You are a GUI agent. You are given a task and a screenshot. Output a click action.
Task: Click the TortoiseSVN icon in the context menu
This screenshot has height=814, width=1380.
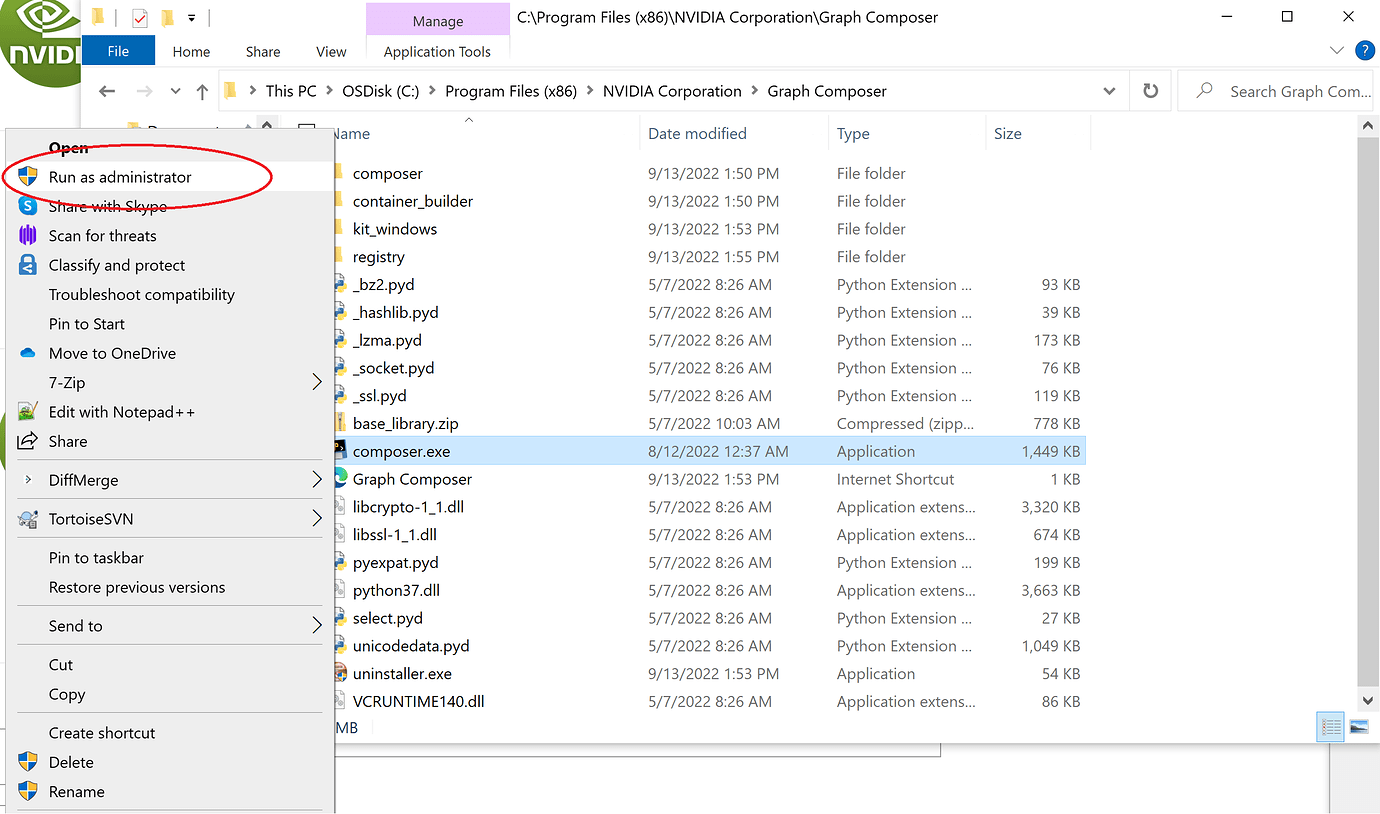26,518
